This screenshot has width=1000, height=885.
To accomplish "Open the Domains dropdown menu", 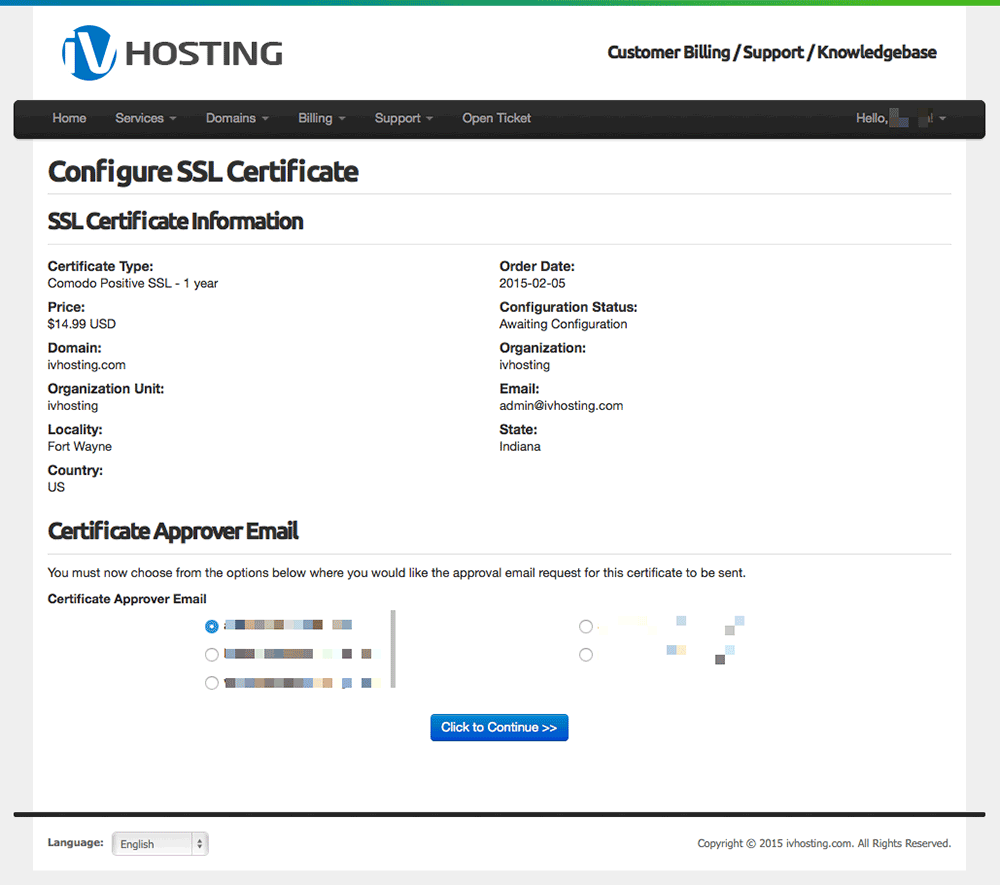I will tap(237, 118).
